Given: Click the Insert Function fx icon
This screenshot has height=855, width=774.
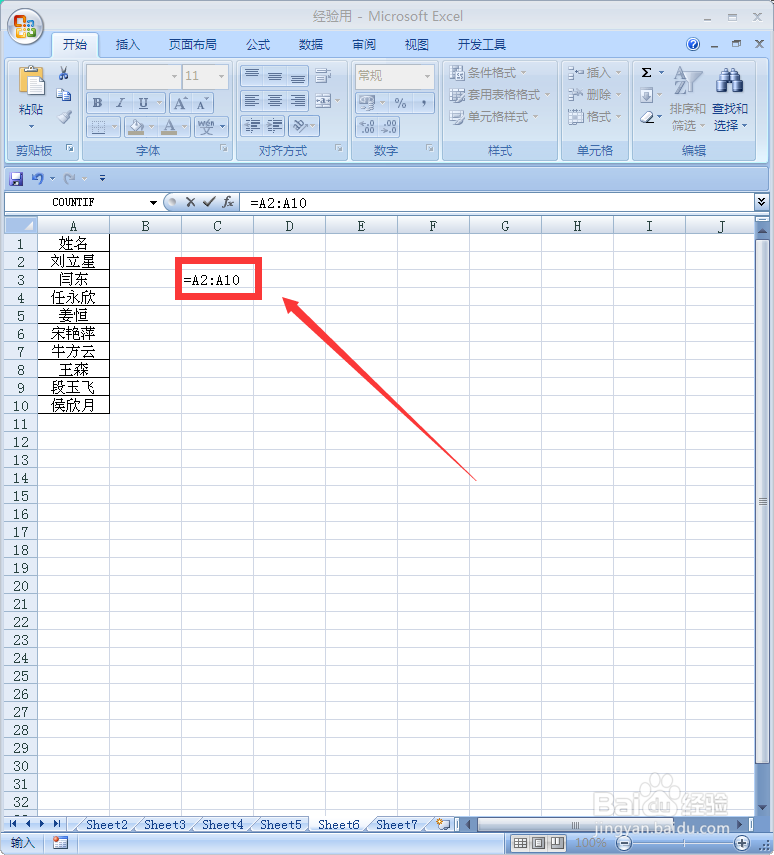Looking at the screenshot, I should (x=228, y=202).
